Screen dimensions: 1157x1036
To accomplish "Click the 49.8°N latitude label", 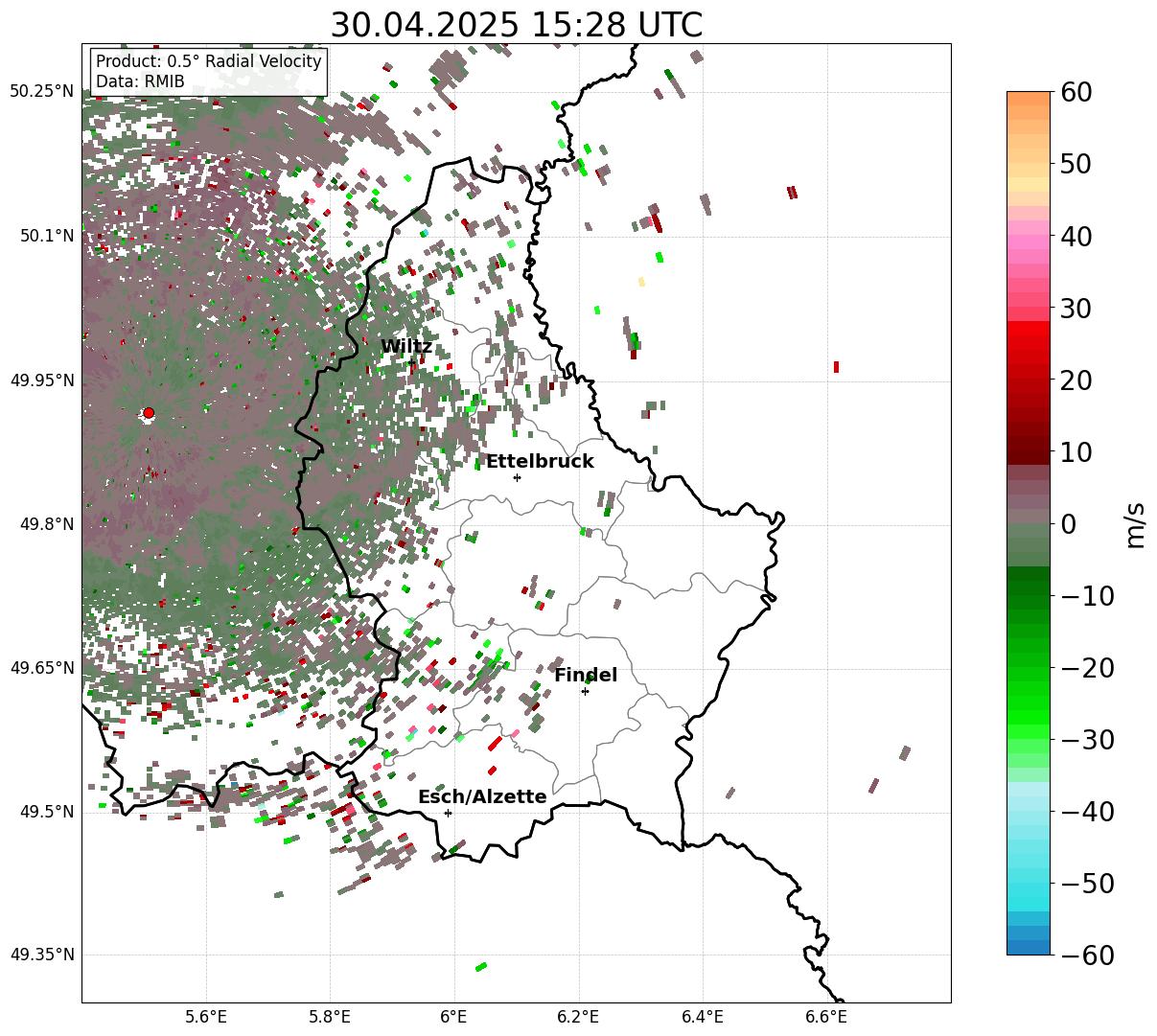I will click(46, 524).
